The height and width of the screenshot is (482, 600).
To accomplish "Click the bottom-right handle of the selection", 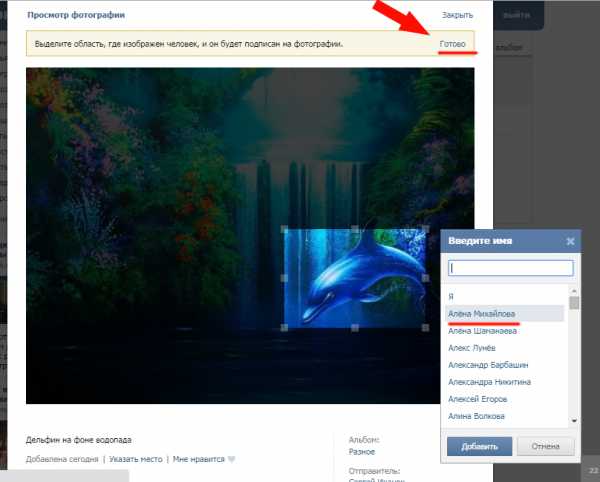I will pyautogui.click(x=425, y=328).
